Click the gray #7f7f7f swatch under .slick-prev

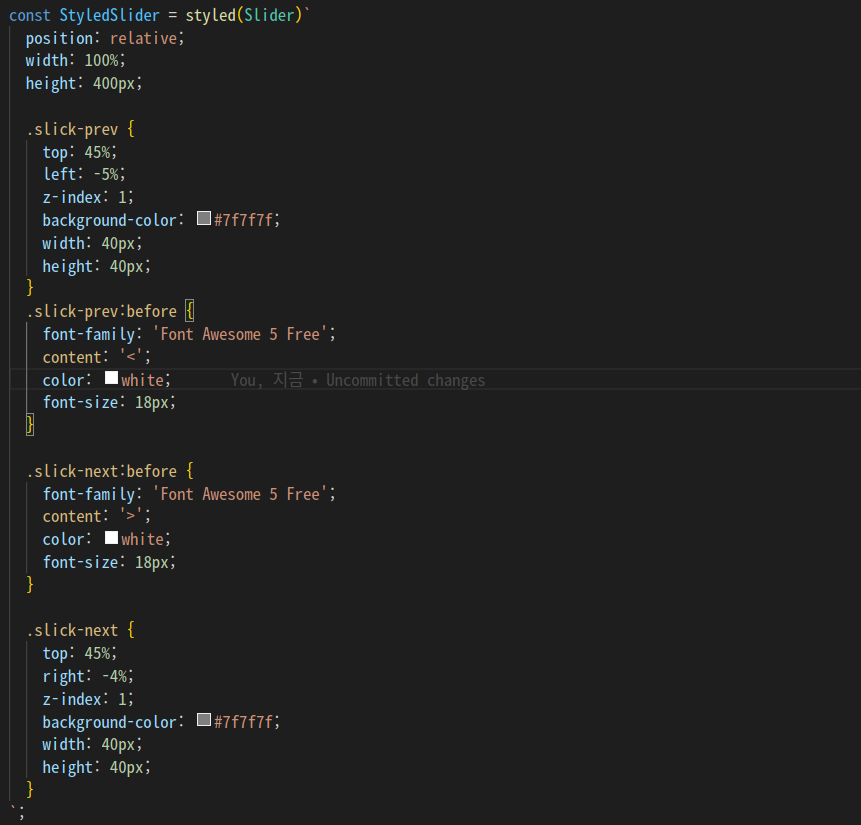point(204,219)
